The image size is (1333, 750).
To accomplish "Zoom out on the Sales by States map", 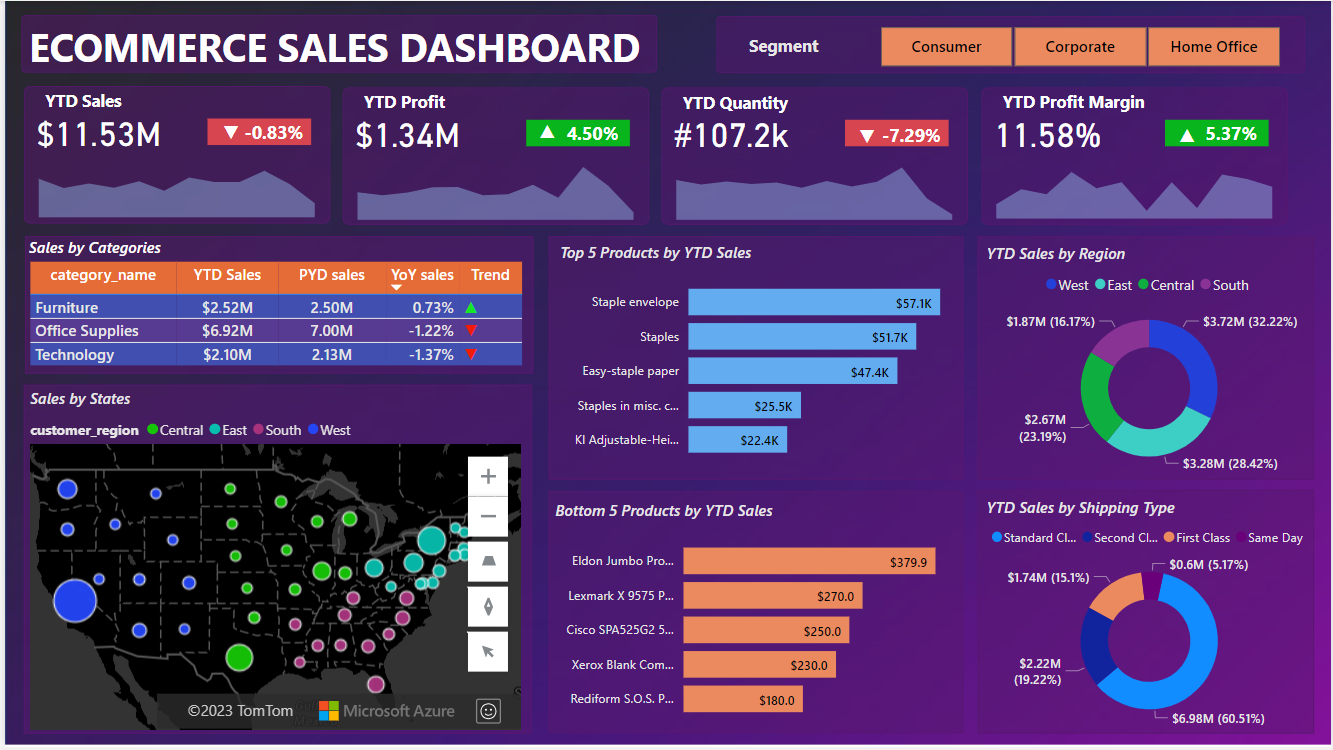I will point(488,517).
